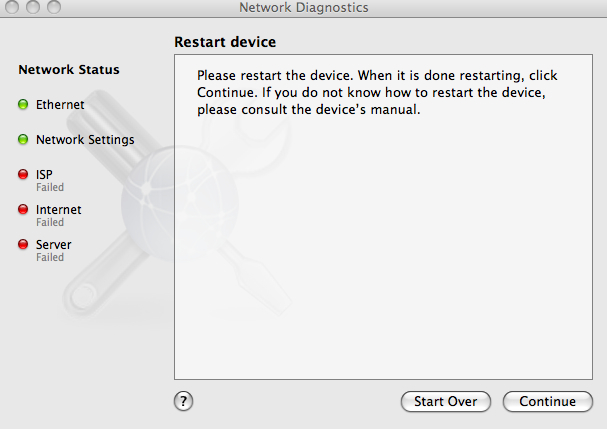Click the Start Over button

(x=446, y=402)
